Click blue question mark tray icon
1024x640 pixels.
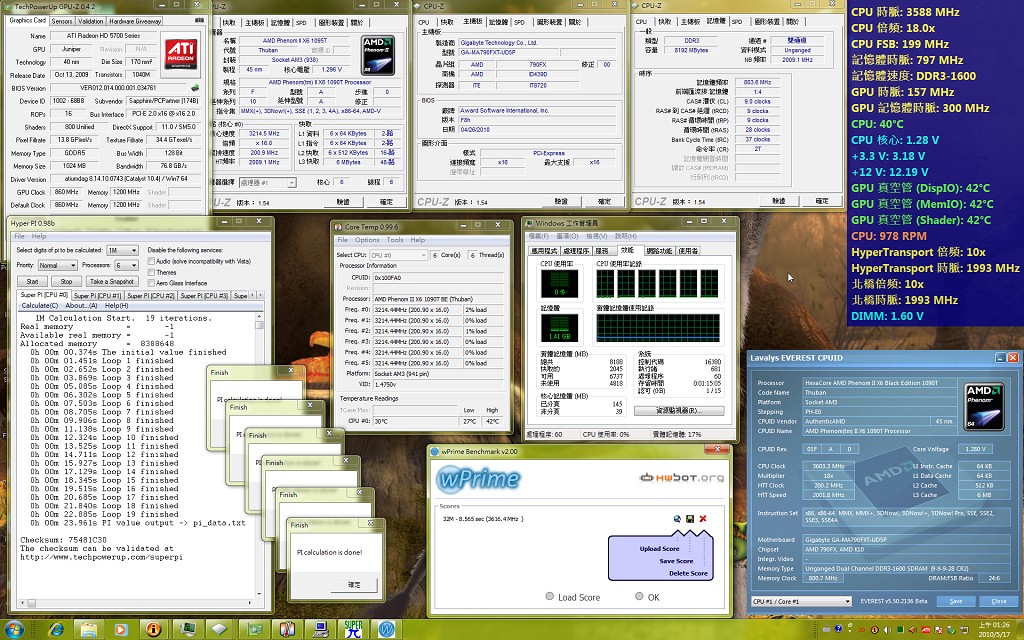(839, 628)
